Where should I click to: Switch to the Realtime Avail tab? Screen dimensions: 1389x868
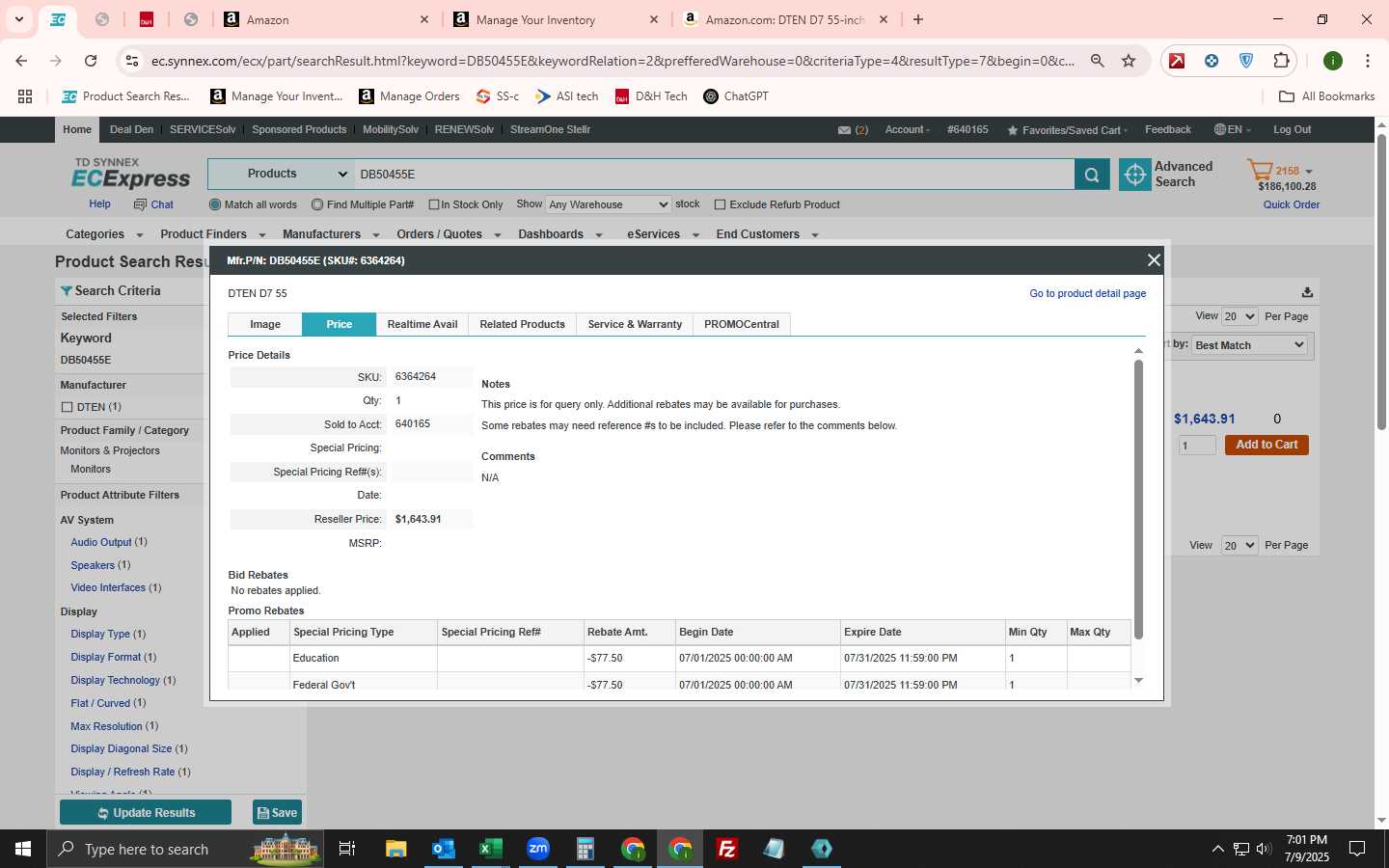pyautogui.click(x=422, y=325)
